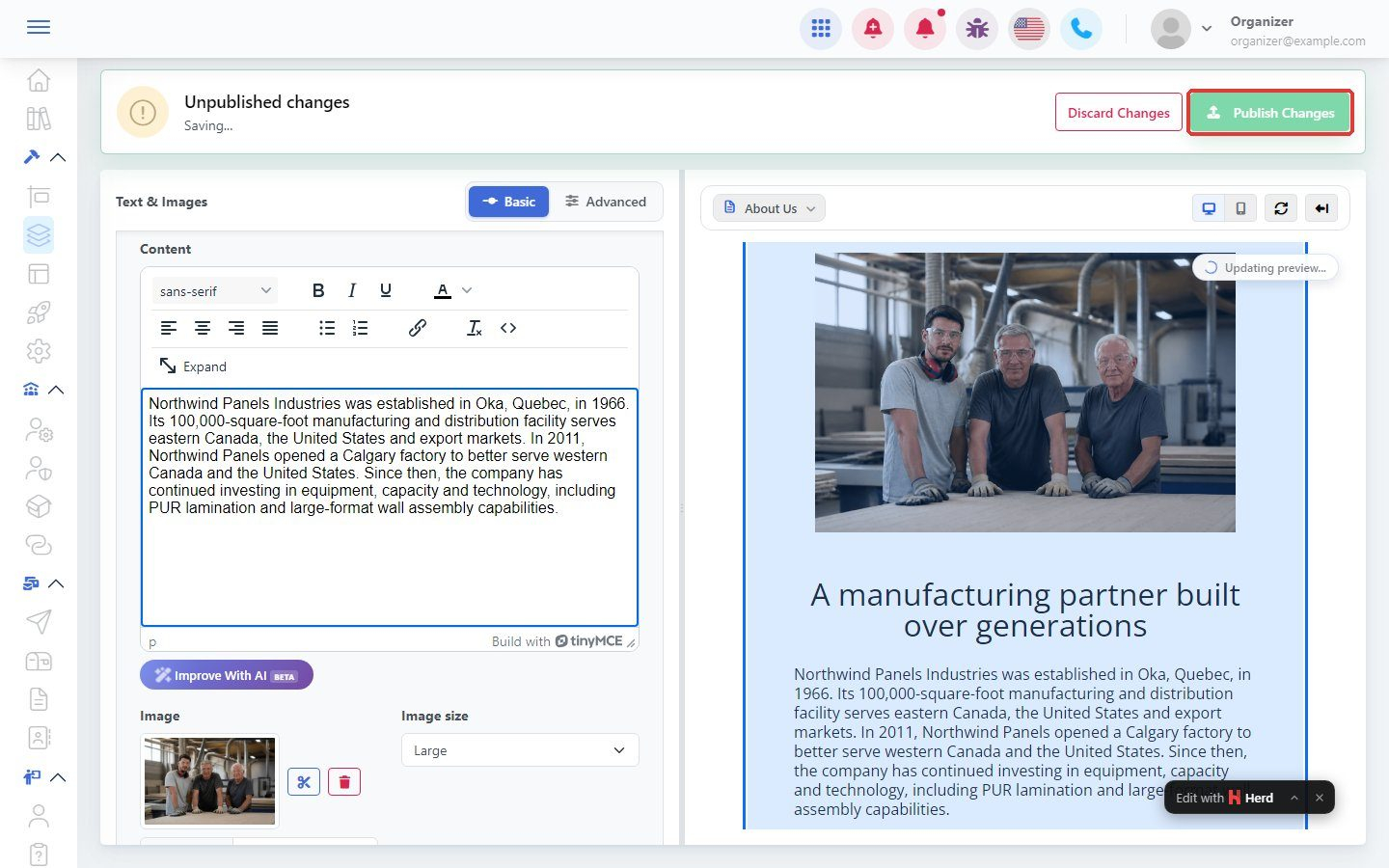Click Discard Changes button
1389x868 pixels.
tap(1118, 113)
